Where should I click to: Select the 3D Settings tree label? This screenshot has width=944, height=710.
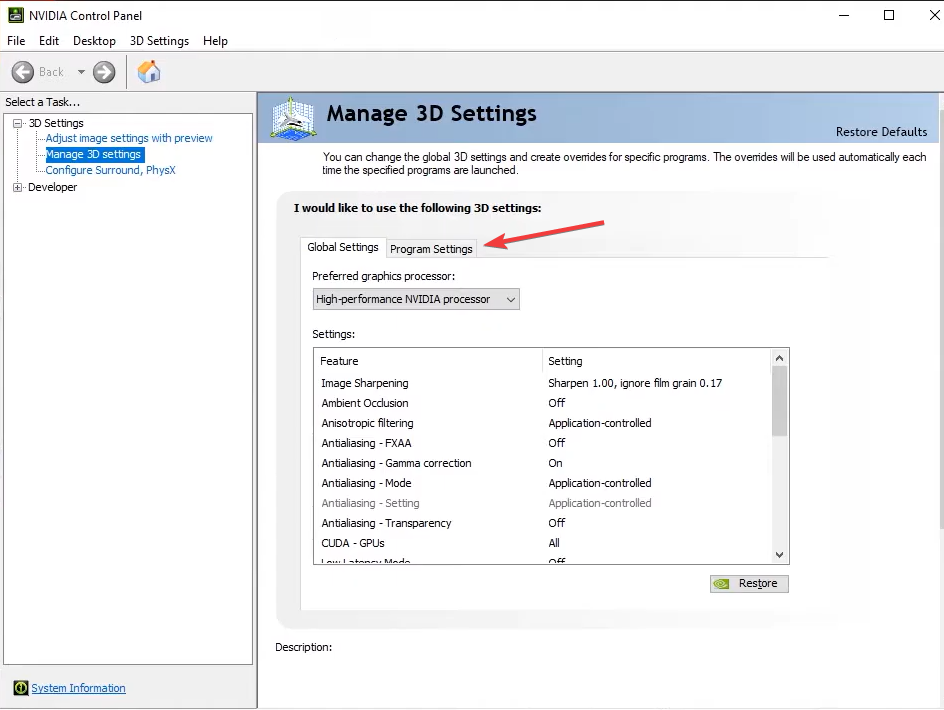tap(56, 123)
